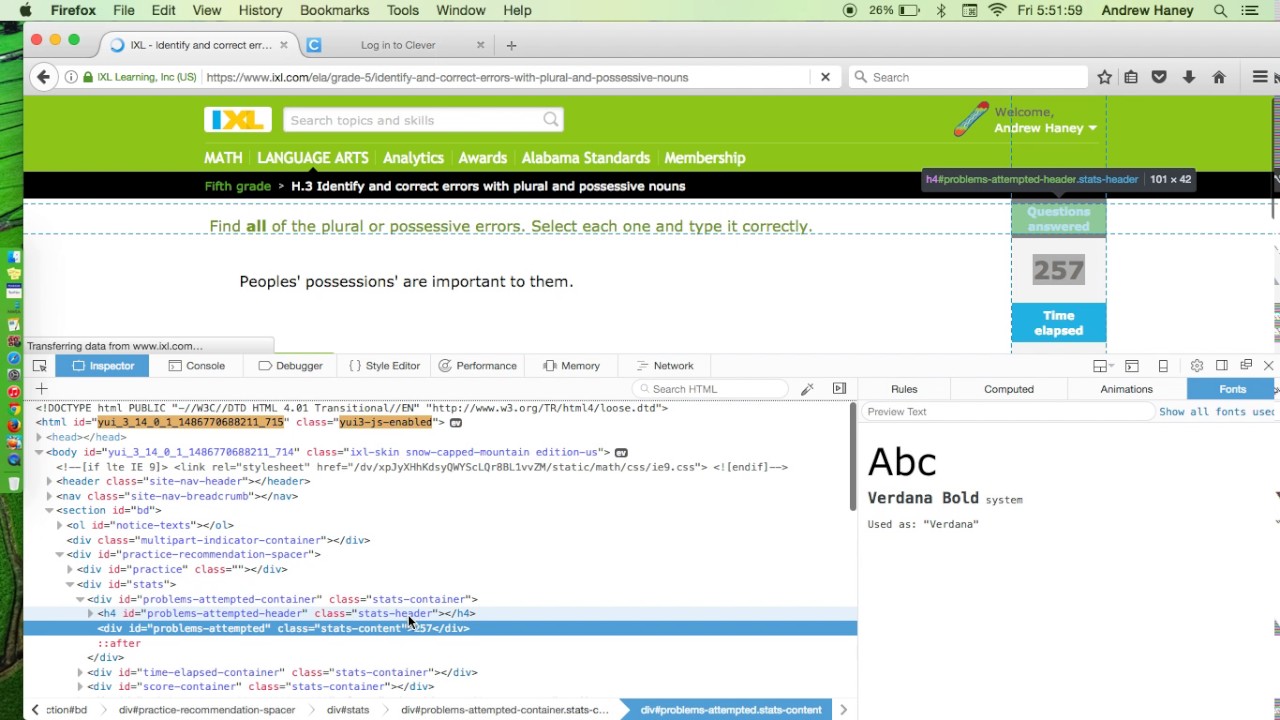The image size is (1280, 720).
Task: Expand the div practice node
Action: coord(69,569)
